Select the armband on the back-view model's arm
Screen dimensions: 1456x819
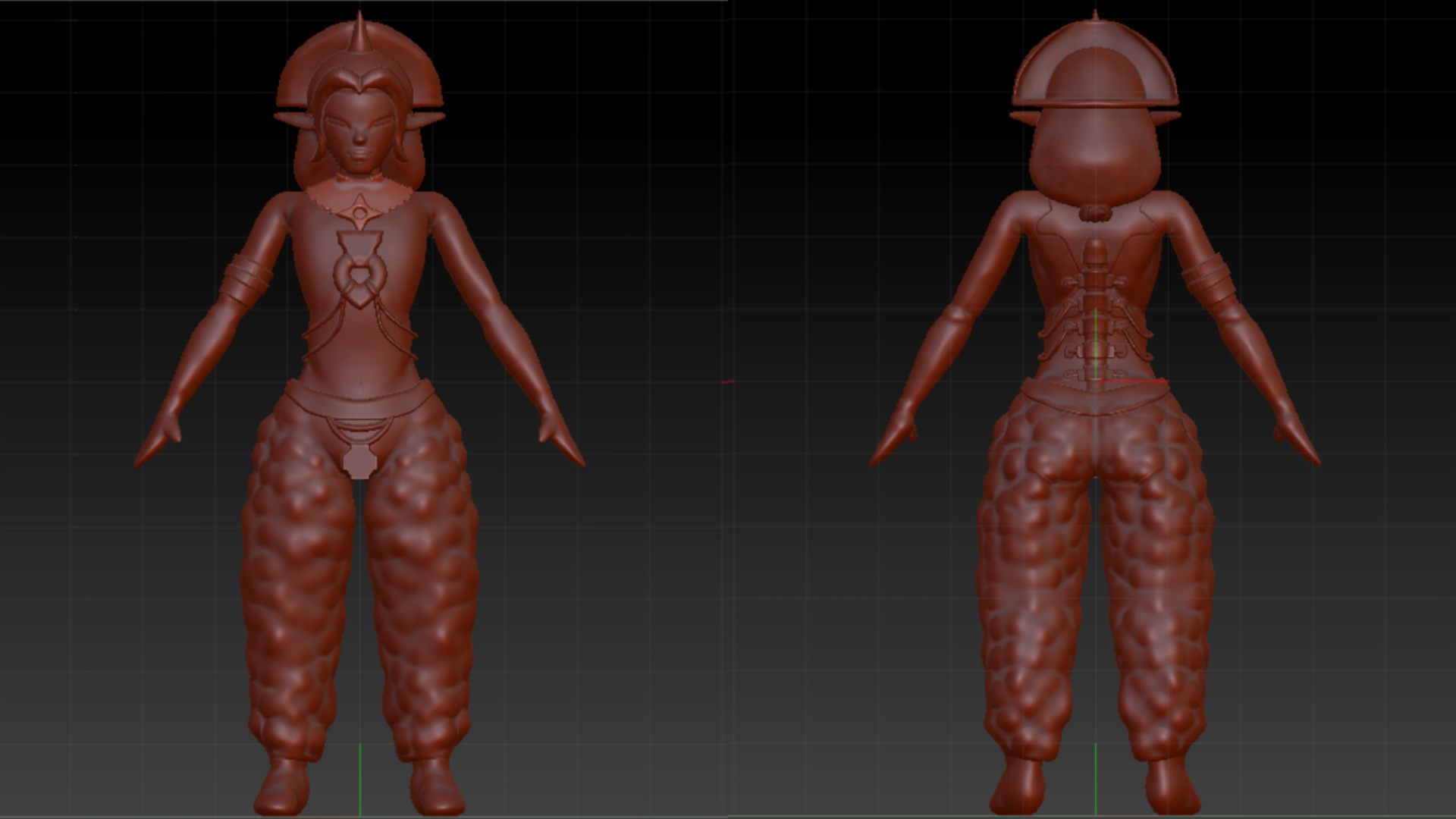pyautogui.click(x=1210, y=279)
